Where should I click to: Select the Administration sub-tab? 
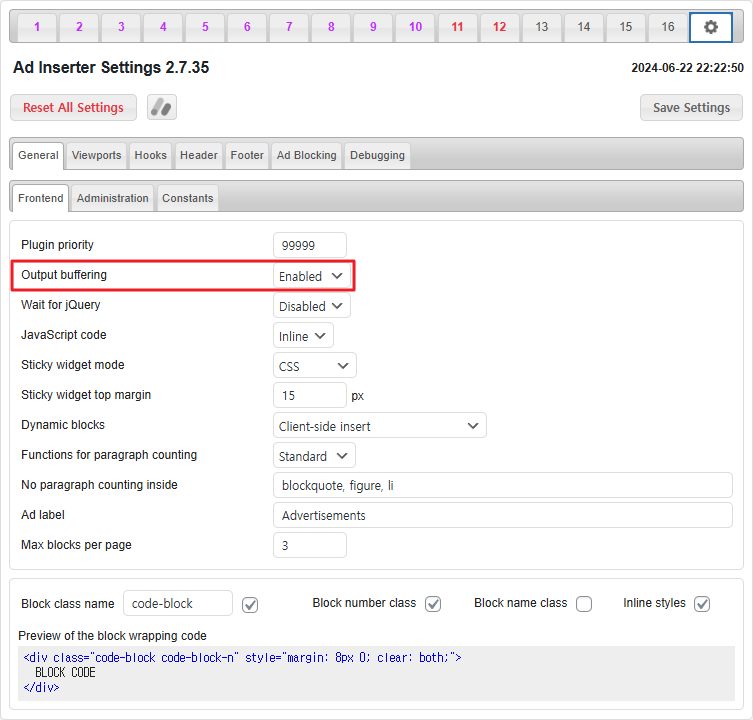[x=112, y=198]
